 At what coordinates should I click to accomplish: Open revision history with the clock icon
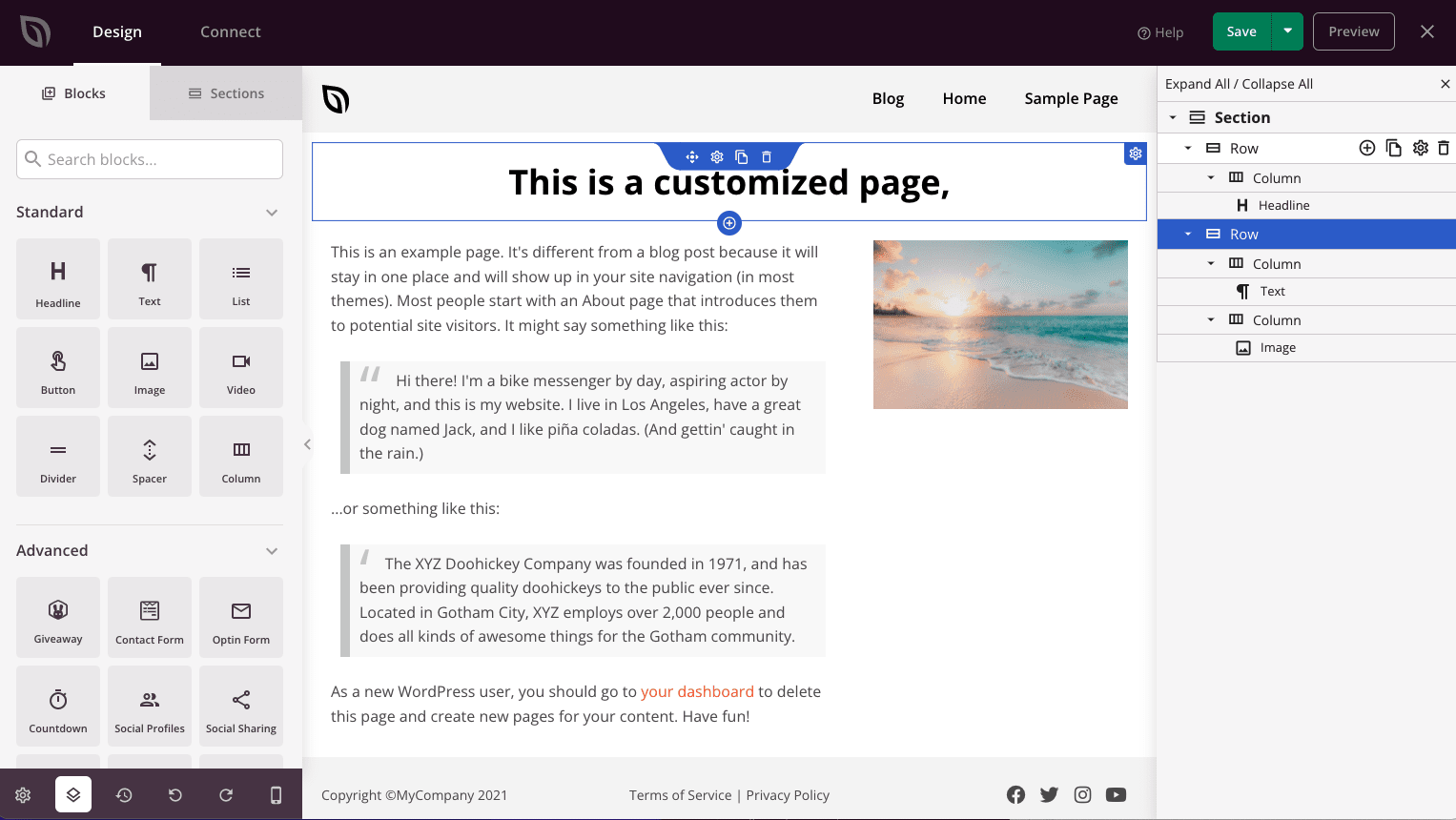tap(124, 794)
